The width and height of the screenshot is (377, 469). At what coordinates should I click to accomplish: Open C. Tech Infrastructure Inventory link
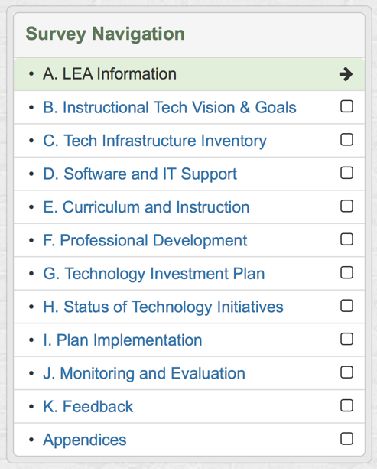155,141
